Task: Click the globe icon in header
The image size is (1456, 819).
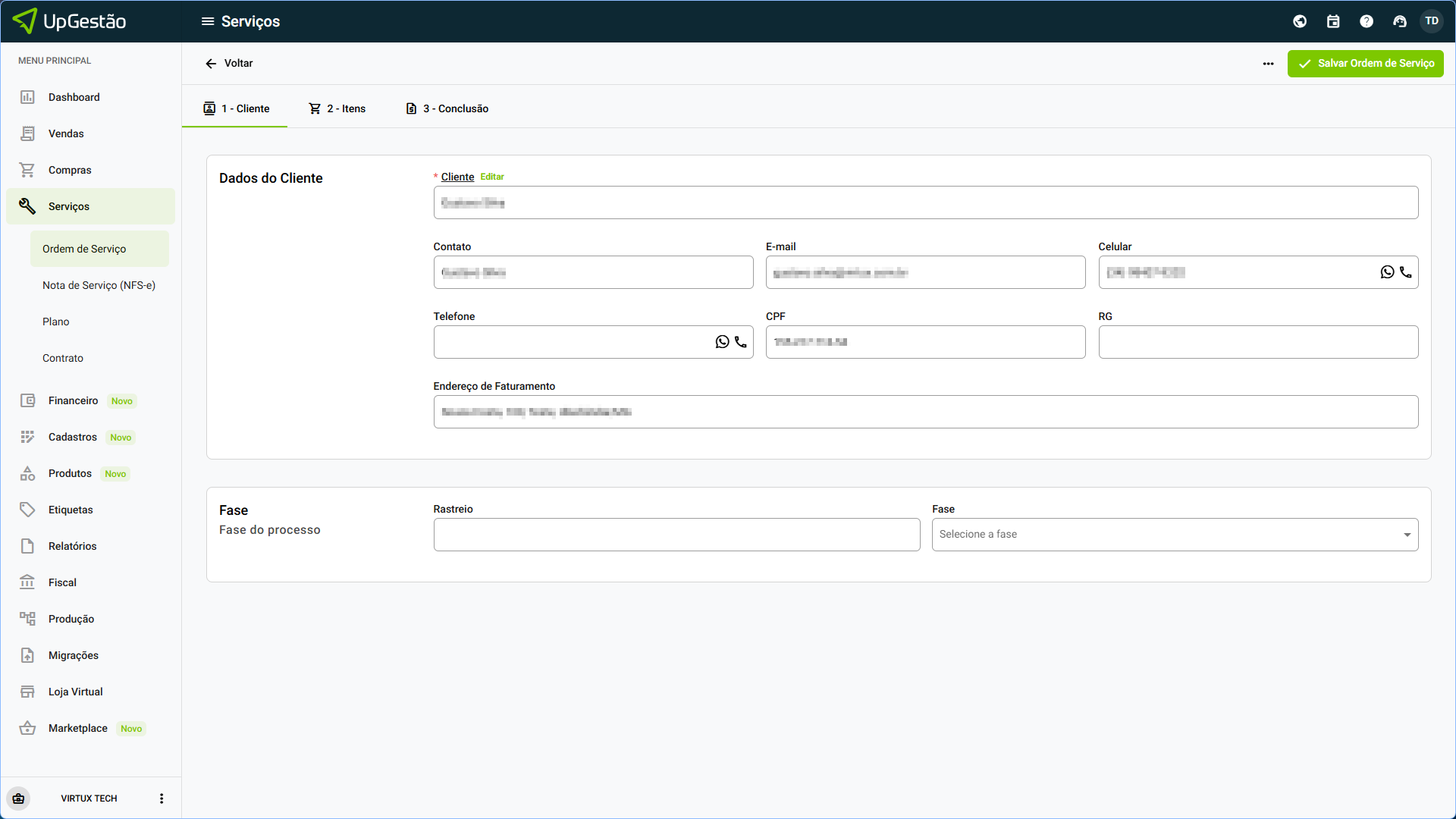Action: pyautogui.click(x=1300, y=21)
